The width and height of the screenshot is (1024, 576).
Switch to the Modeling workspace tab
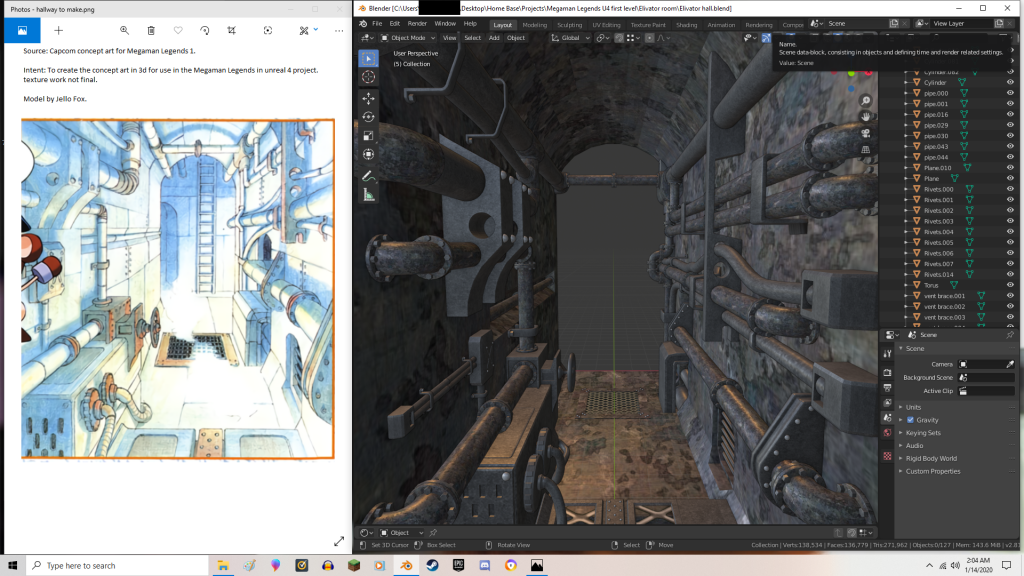click(534, 25)
